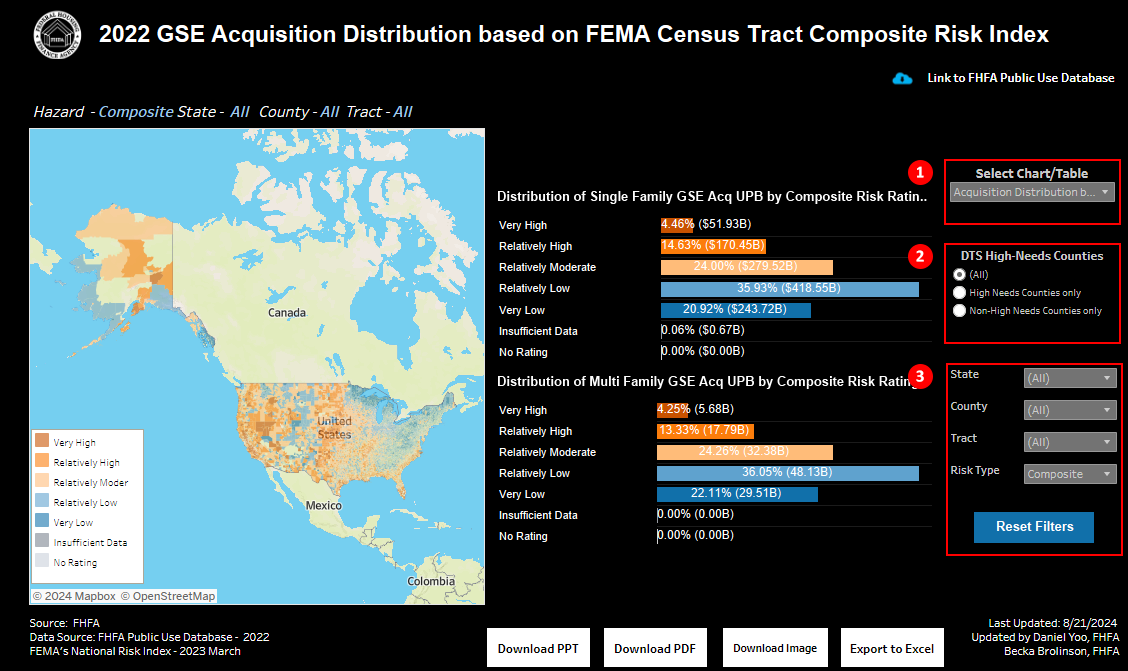Screen dimensions: 1128x671
Task: Click the Multi Family distribution chart title
Action: (x=707, y=381)
